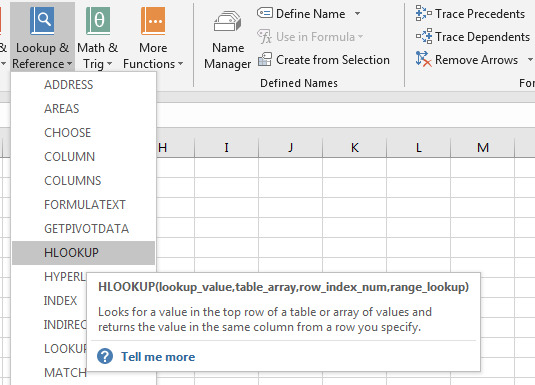Select the Create from Selection icon

click(265, 59)
